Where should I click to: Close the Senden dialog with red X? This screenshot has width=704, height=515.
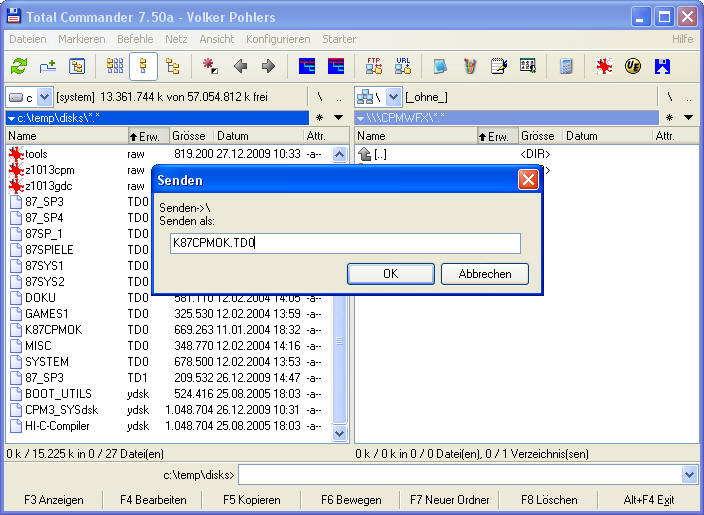(528, 180)
